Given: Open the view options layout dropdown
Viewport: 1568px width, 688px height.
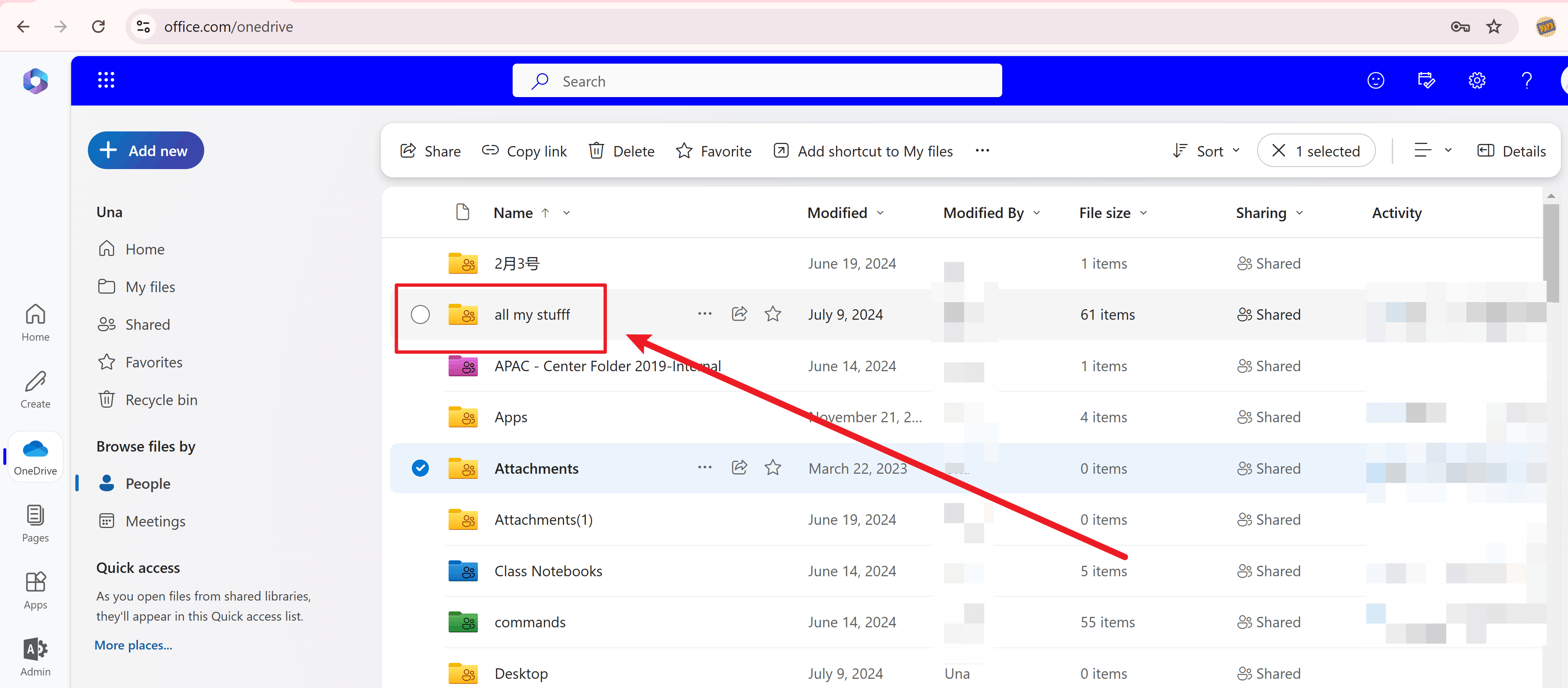Looking at the screenshot, I should 1433,150.
